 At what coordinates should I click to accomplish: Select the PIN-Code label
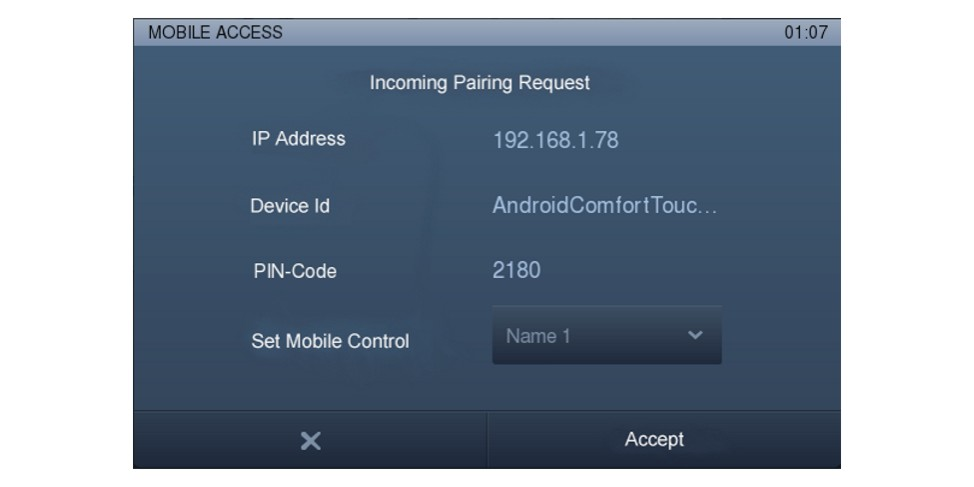(x=295, y=271)
